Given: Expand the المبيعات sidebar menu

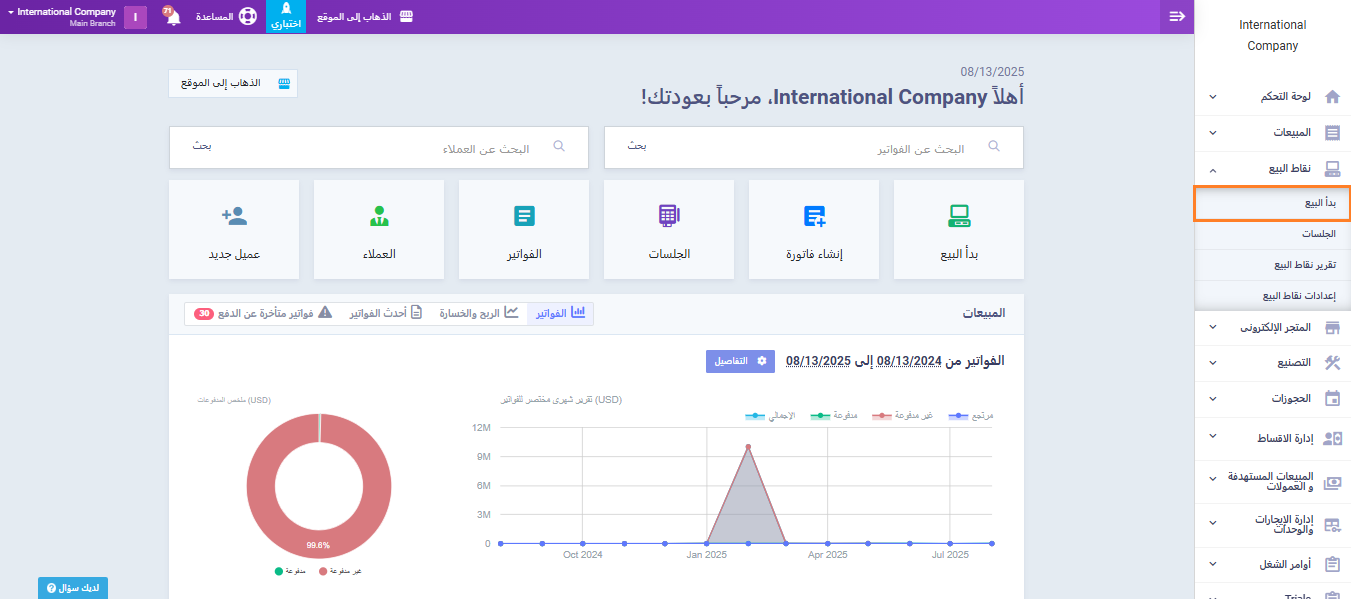Looking at the screenshot, I should tap(1272, 132).
